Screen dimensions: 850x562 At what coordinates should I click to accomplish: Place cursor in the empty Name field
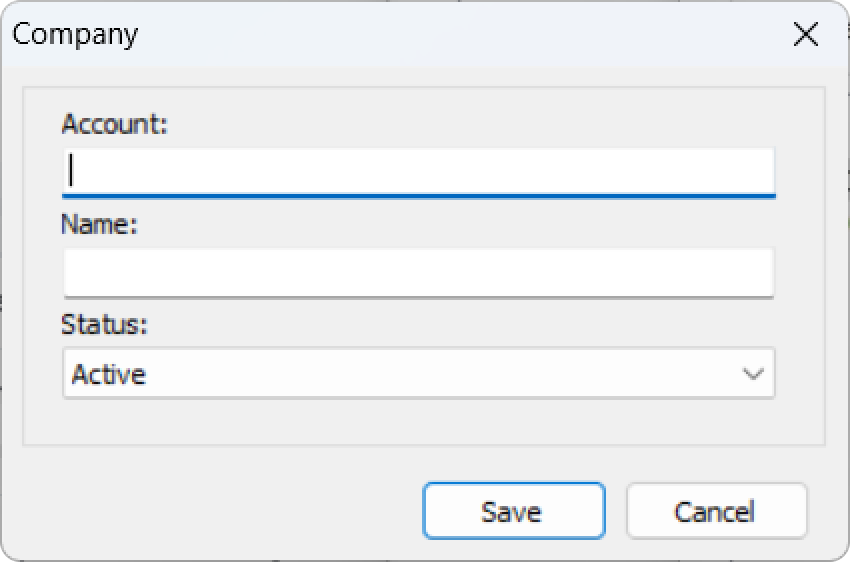(x=418, y=271)
